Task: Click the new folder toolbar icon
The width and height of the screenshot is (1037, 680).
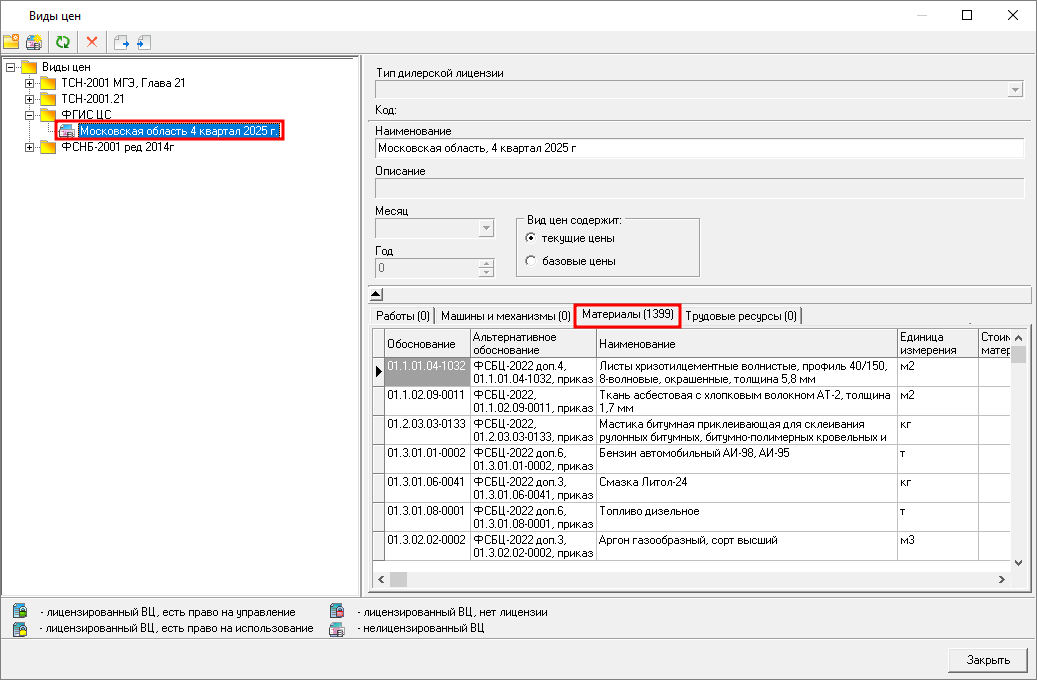Action: [11, 42]
